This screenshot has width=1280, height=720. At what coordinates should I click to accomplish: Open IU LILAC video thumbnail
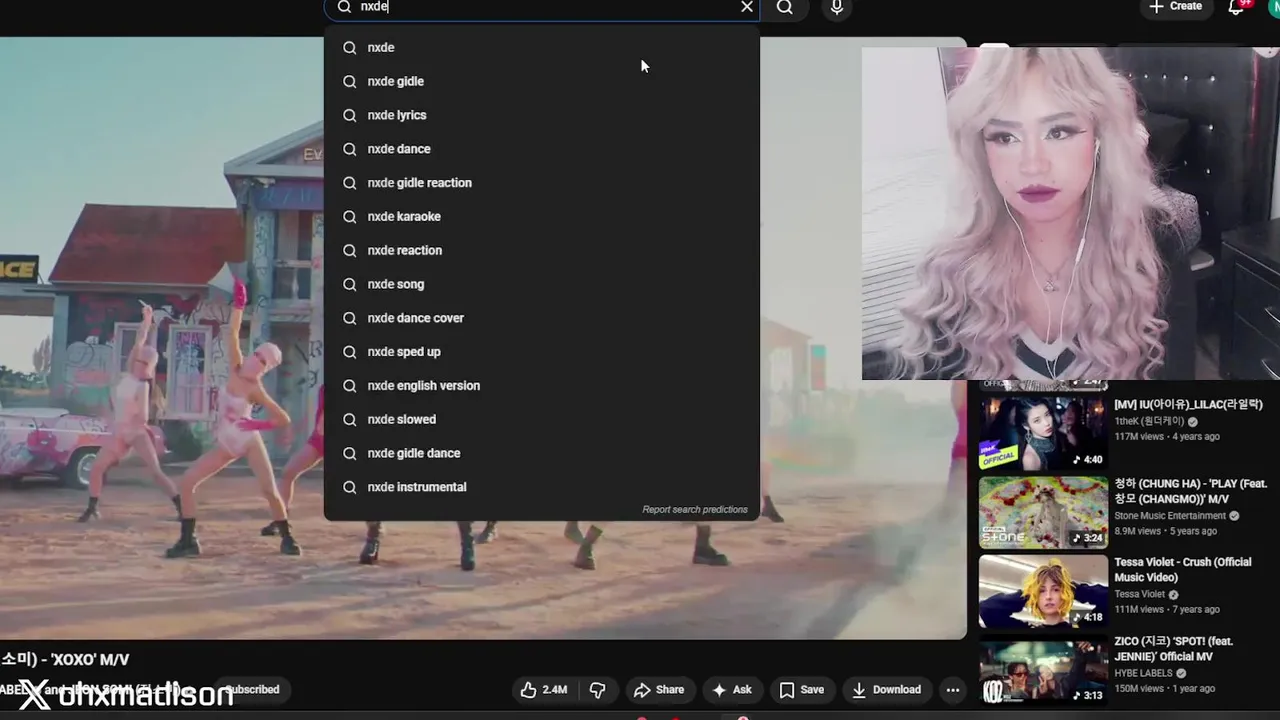[1043, 434]
